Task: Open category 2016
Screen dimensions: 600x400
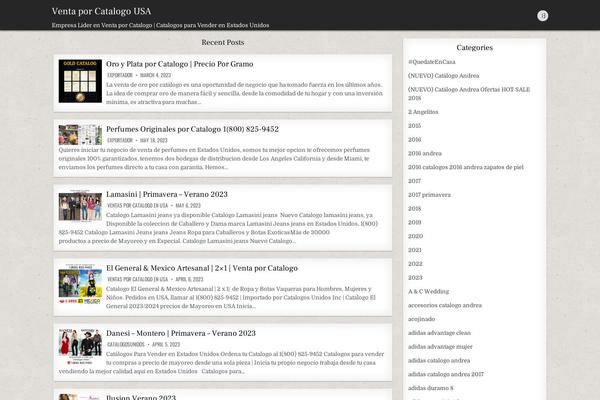Action: click(414, 139)
